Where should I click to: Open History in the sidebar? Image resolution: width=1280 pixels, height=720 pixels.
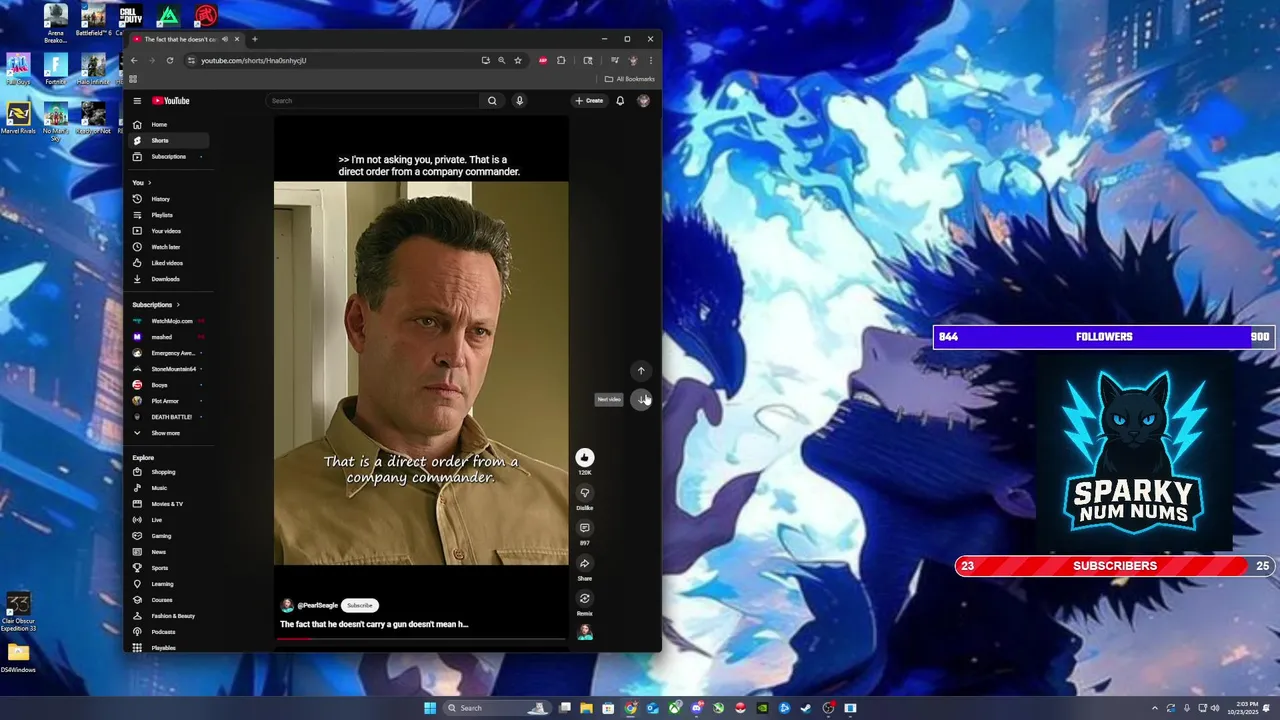tap(167, 199)
